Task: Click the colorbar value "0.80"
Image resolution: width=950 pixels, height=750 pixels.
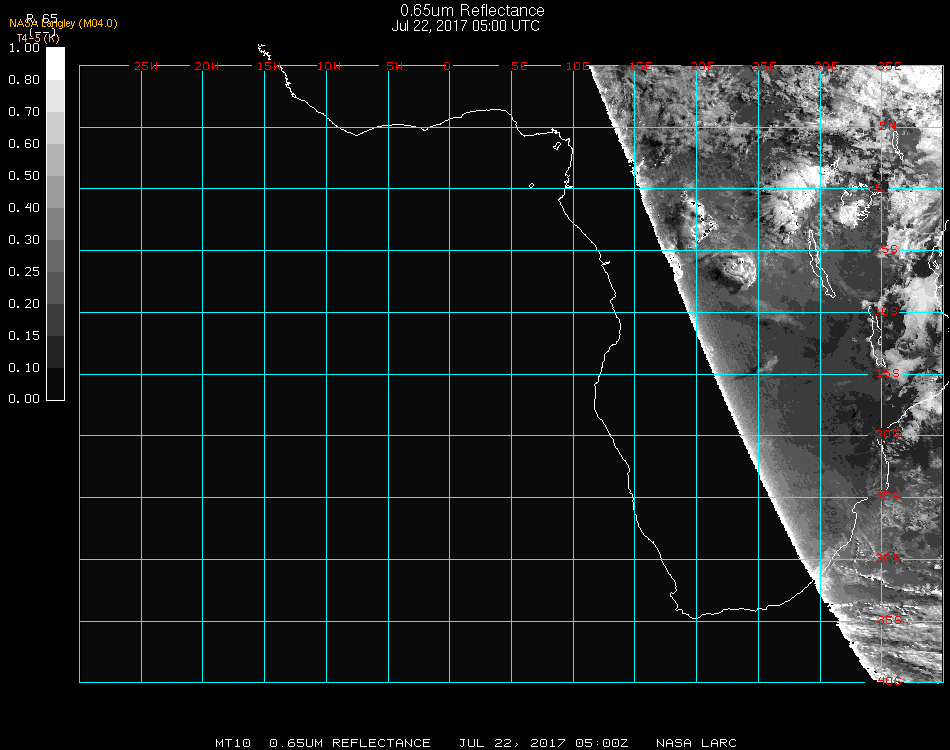Action: [24, 80]
